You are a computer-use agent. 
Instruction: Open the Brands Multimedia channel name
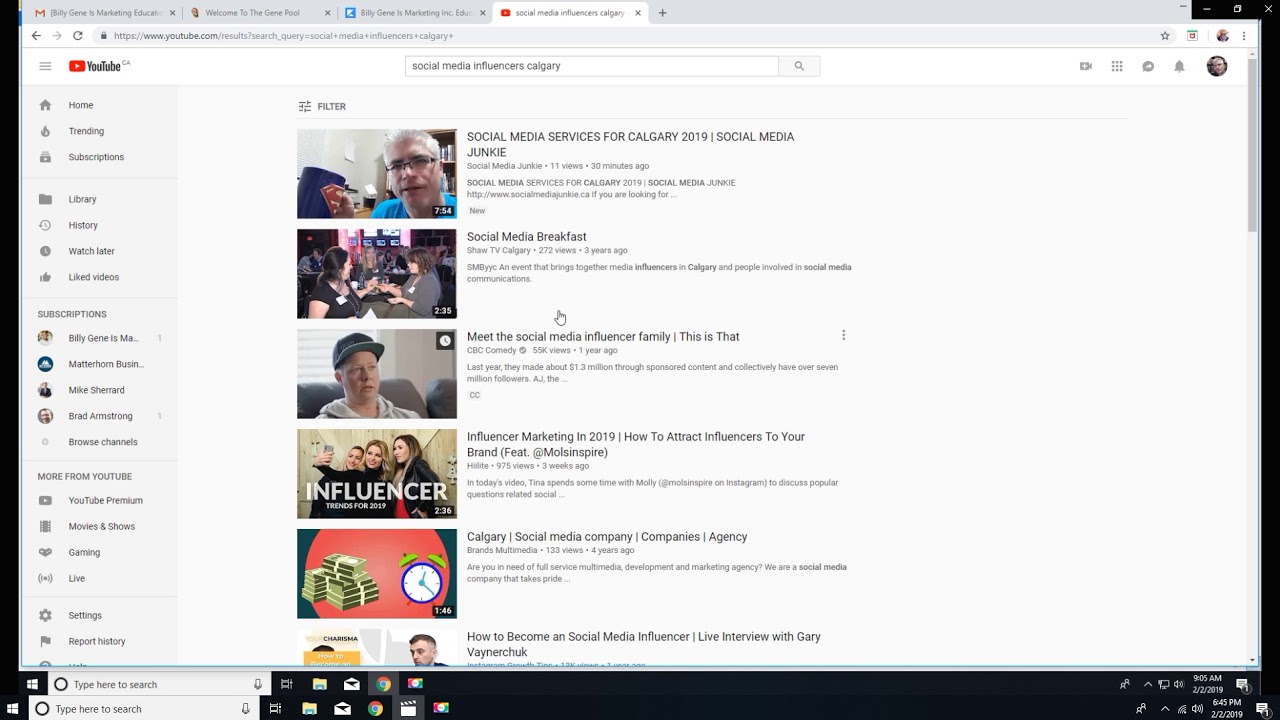tap(501, 550)
